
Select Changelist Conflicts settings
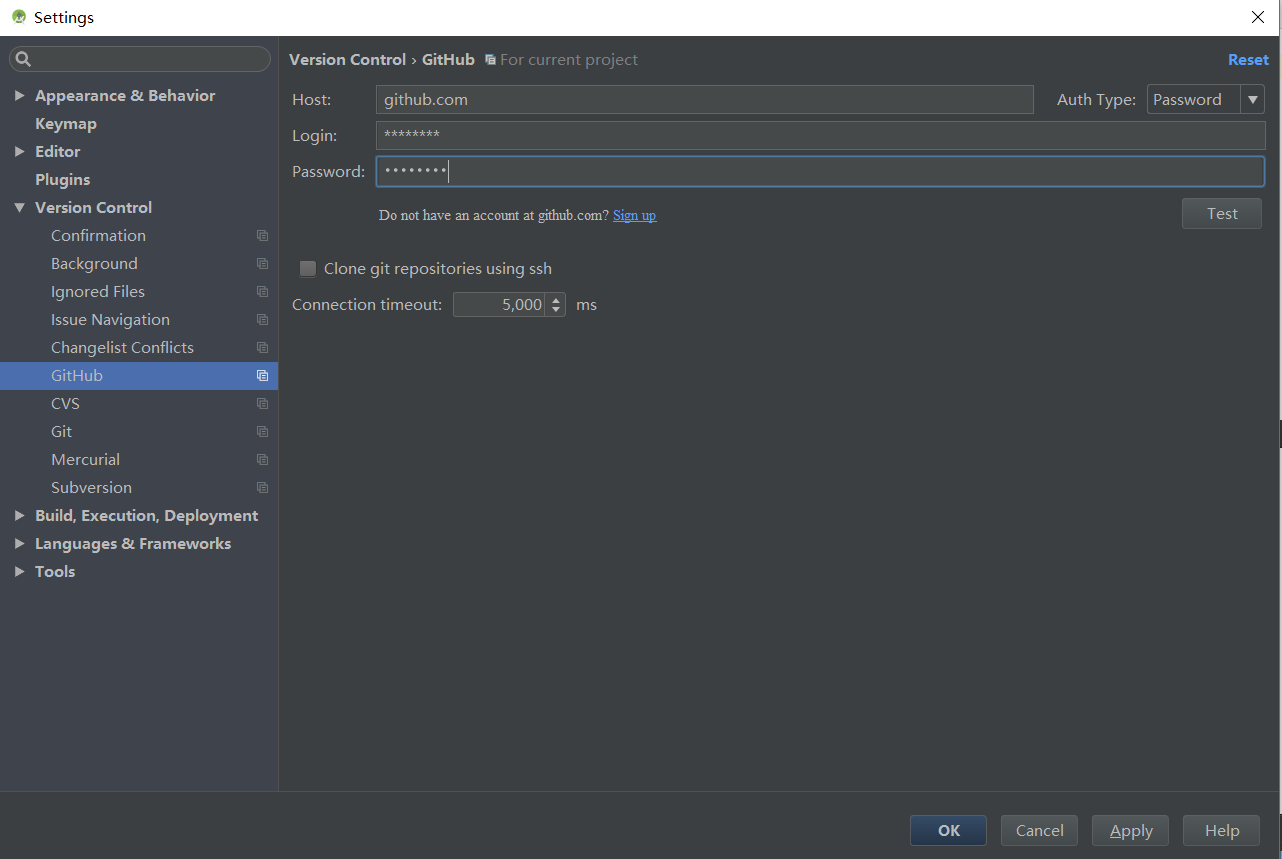[x=122, y=348]
